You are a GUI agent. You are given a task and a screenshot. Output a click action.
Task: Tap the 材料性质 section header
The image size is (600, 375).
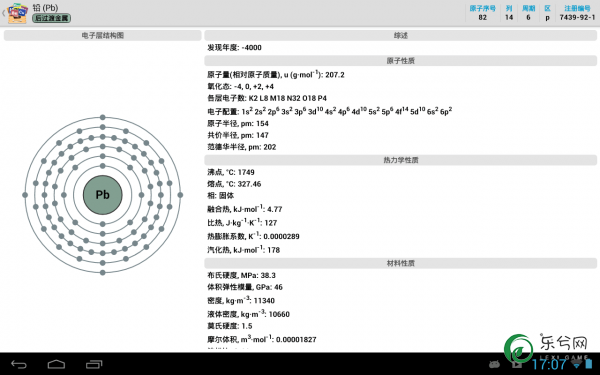(401, 263)
